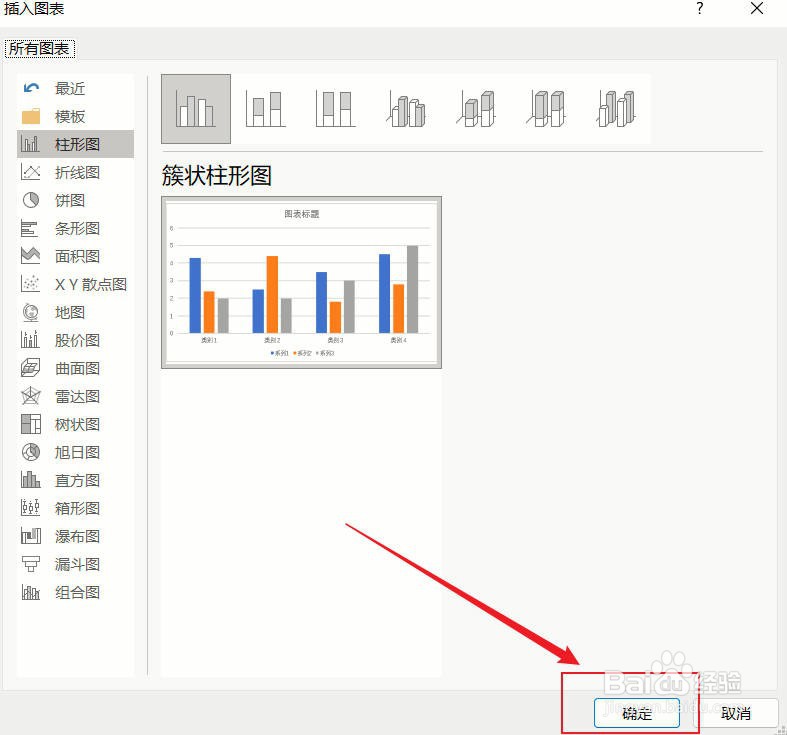Select the 3-D column subtype icon

[616, 109]
